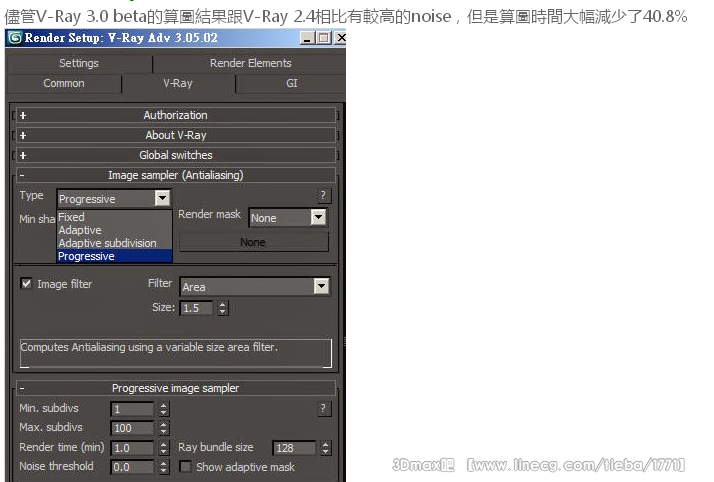Adjust the Min. subdivs spinner arrows

point(164,409)
